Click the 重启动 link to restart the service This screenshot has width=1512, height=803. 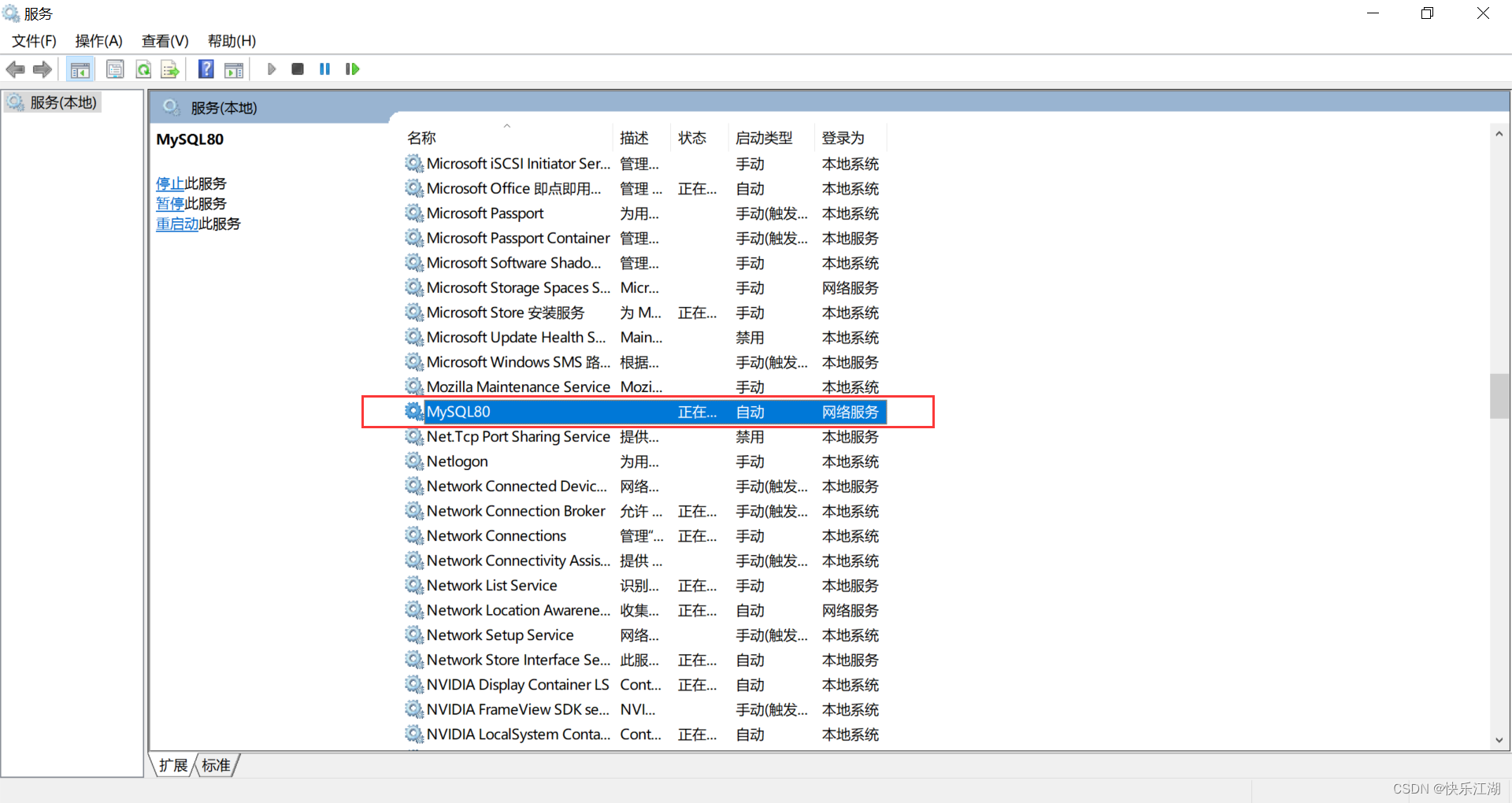point(177,224)
